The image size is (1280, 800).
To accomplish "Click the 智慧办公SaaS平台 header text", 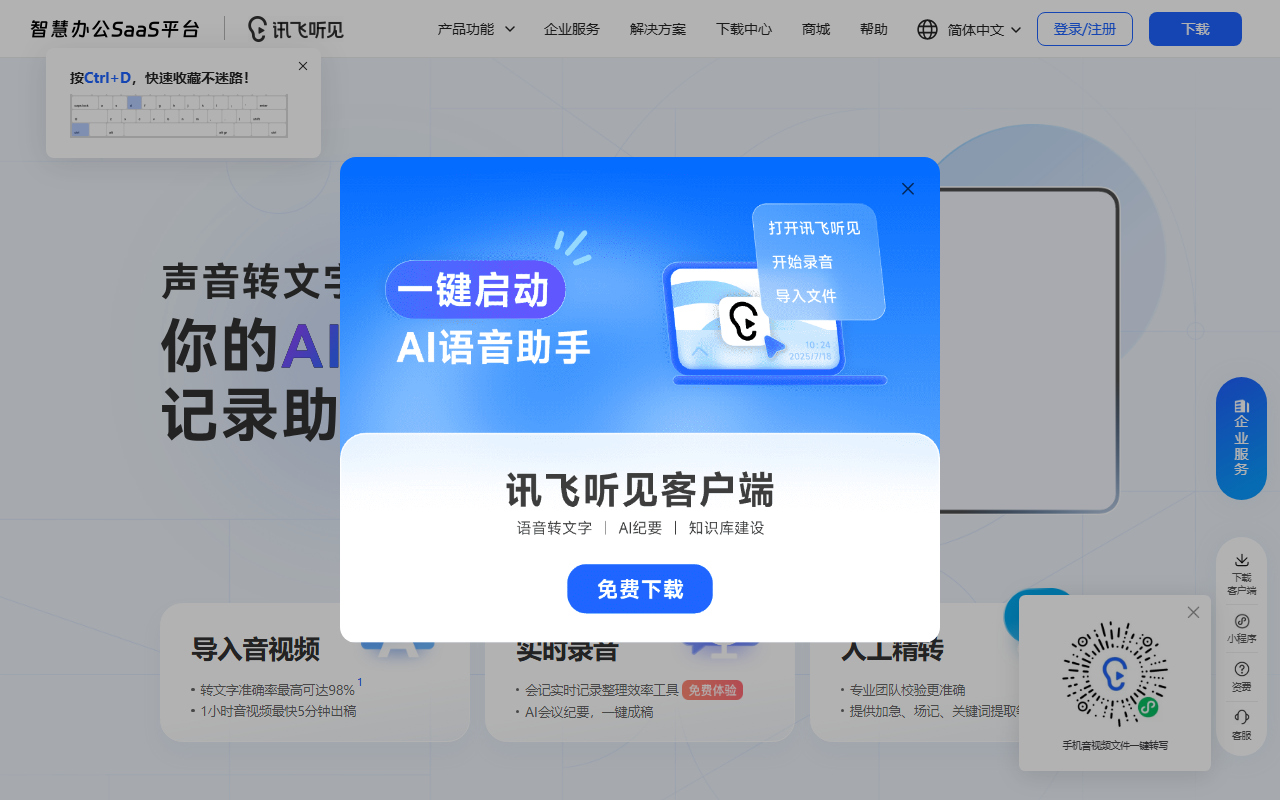I will point(115,29).
